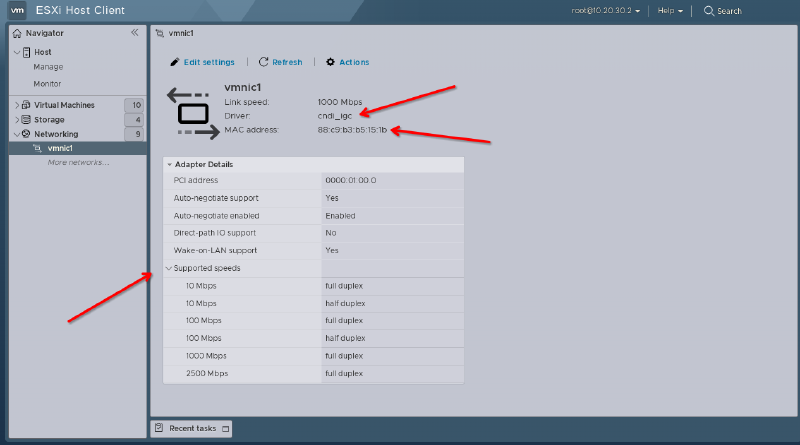This screenshot has height=445, width=800.
Task: Click the Refresh circular arrow icon
Action: 263,62
